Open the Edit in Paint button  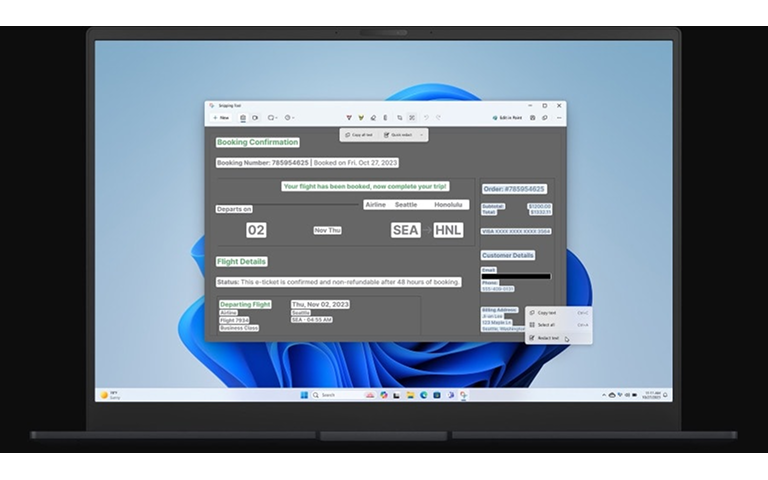coord(507,118)
